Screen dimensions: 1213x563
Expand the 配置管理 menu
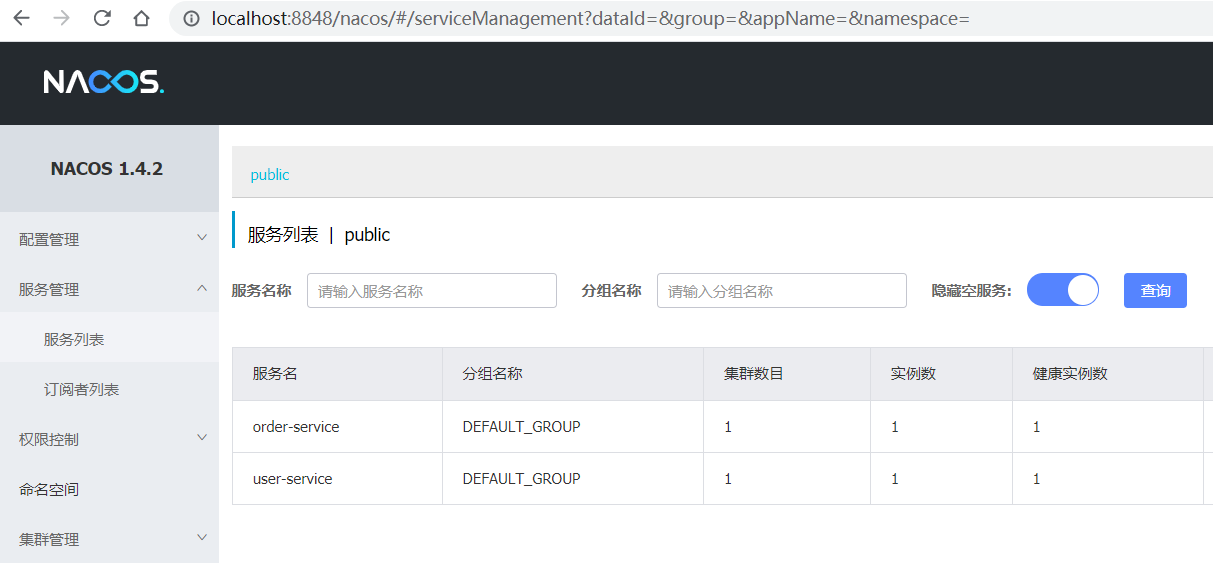coord(109,239)
